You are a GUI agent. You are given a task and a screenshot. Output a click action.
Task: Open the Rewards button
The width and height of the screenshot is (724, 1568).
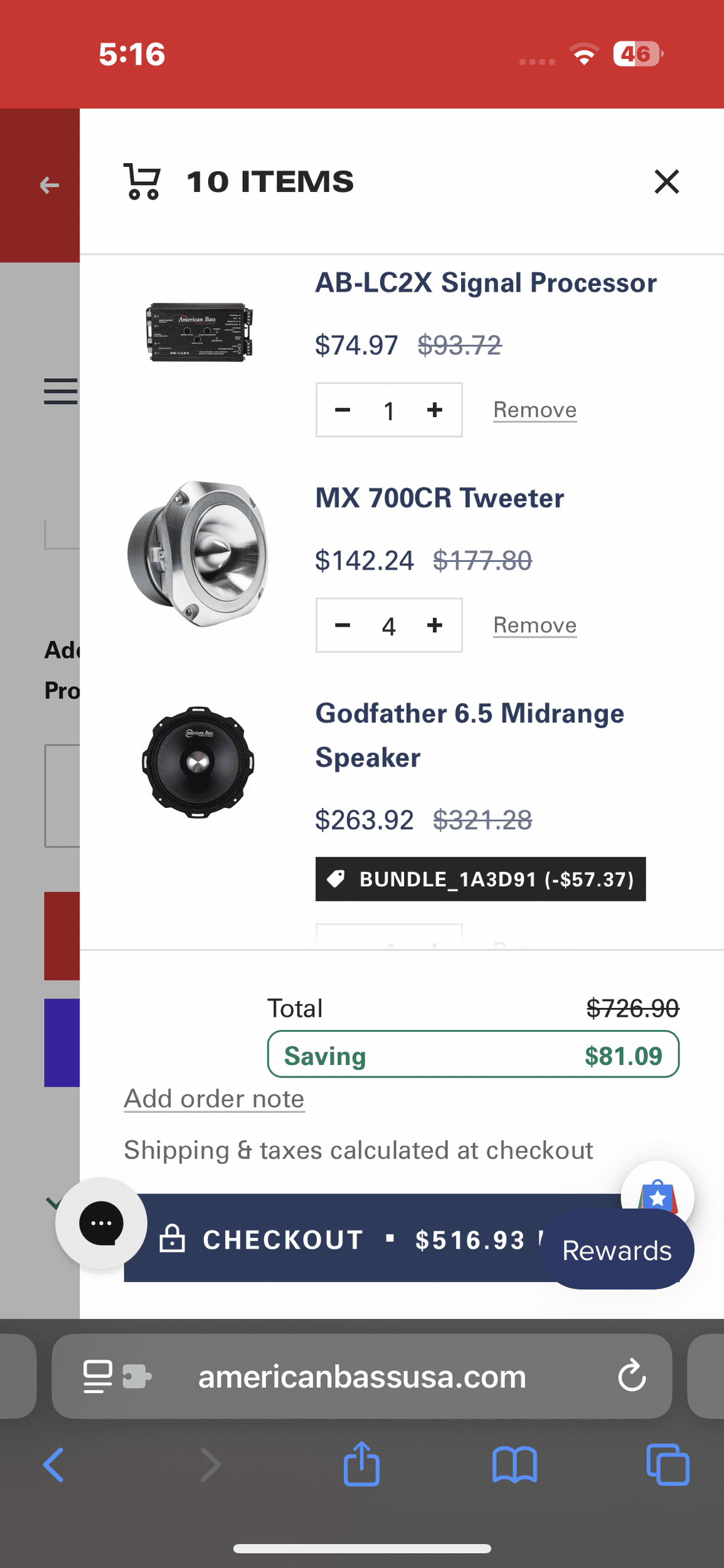[617, 1250]
